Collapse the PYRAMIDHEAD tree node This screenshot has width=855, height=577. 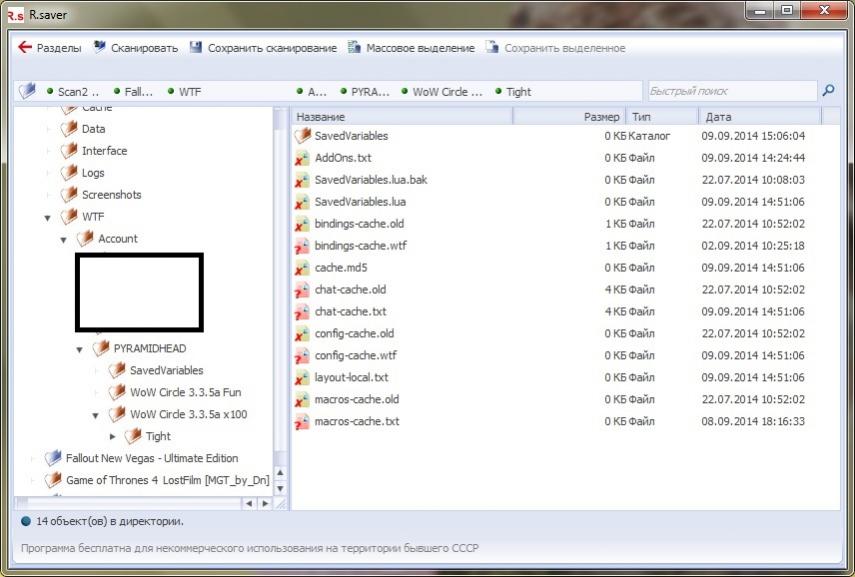point(80,349)
